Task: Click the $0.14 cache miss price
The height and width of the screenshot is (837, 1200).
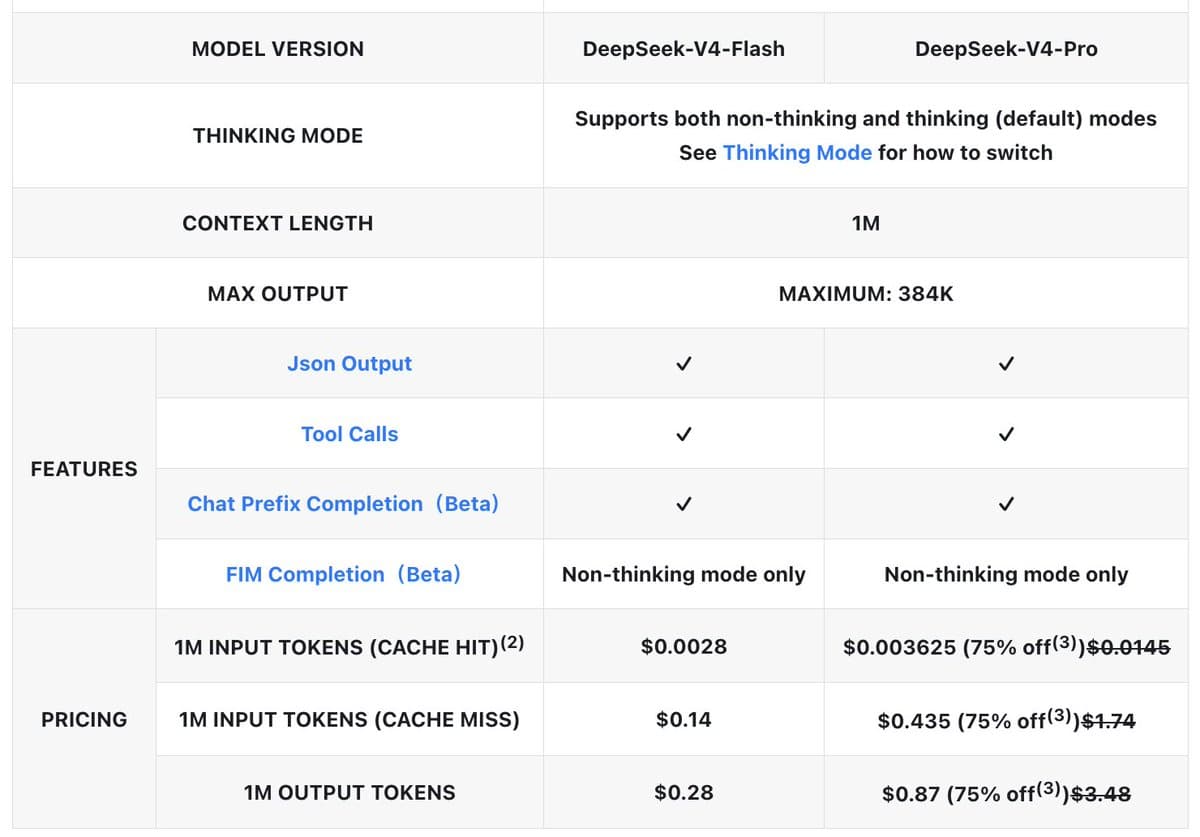Action: (684, 719)
